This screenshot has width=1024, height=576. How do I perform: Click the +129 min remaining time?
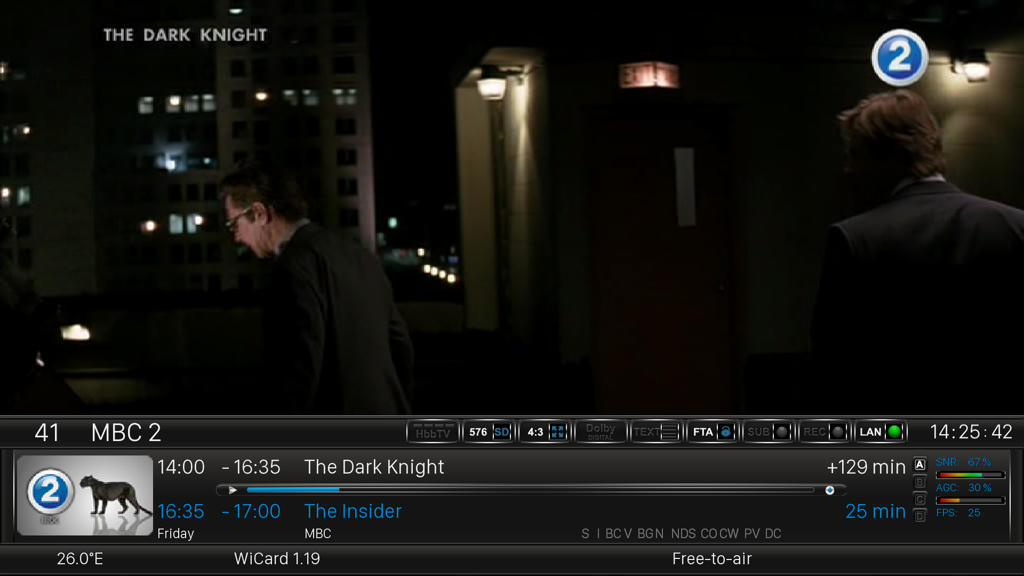pos(866,467)
